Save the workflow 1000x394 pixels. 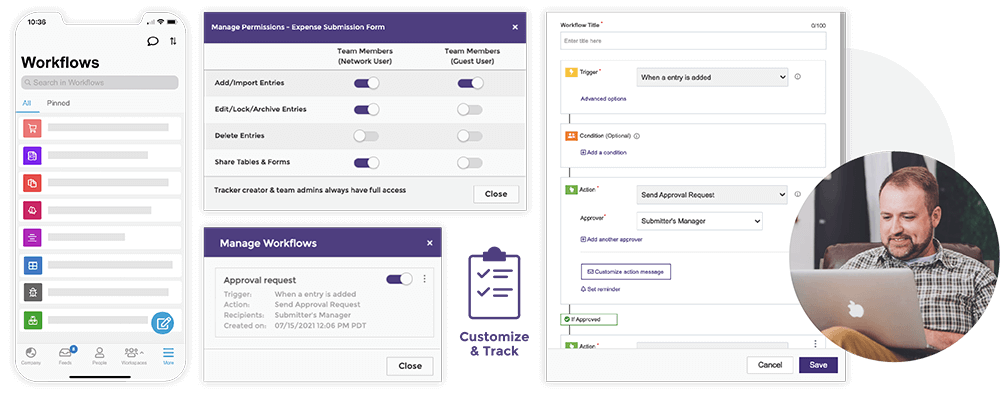click(818, 365)
